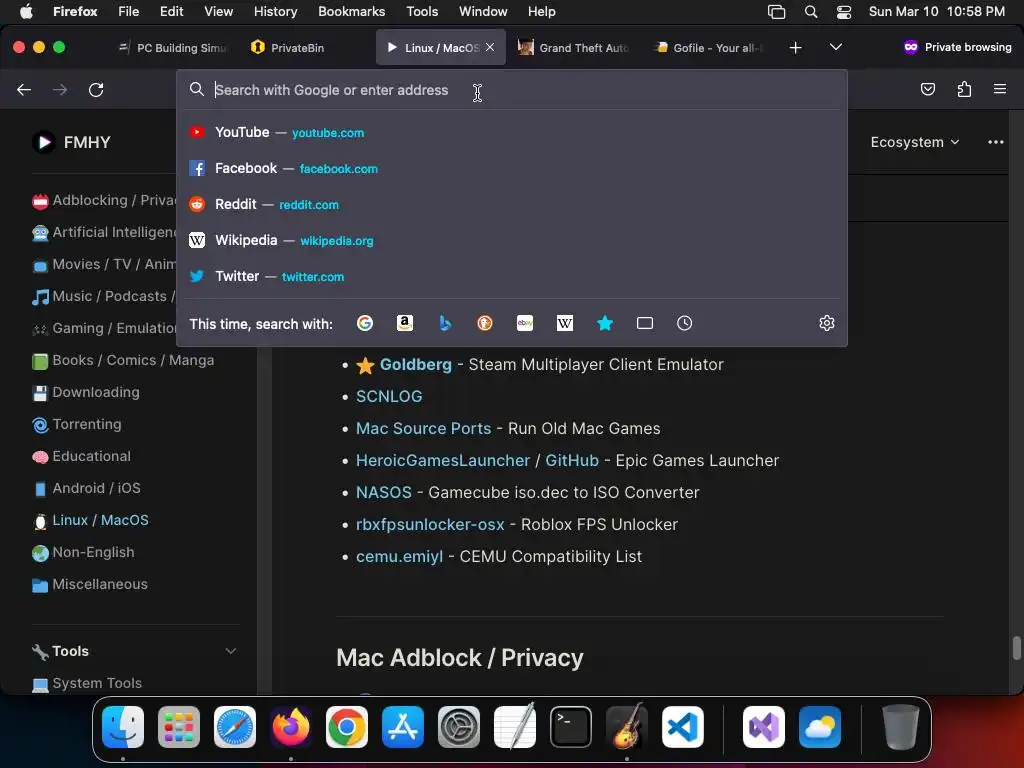Select Twitter suggestion in dropdown
This screenshot has width=1024, height=768.
pos(512,276)
